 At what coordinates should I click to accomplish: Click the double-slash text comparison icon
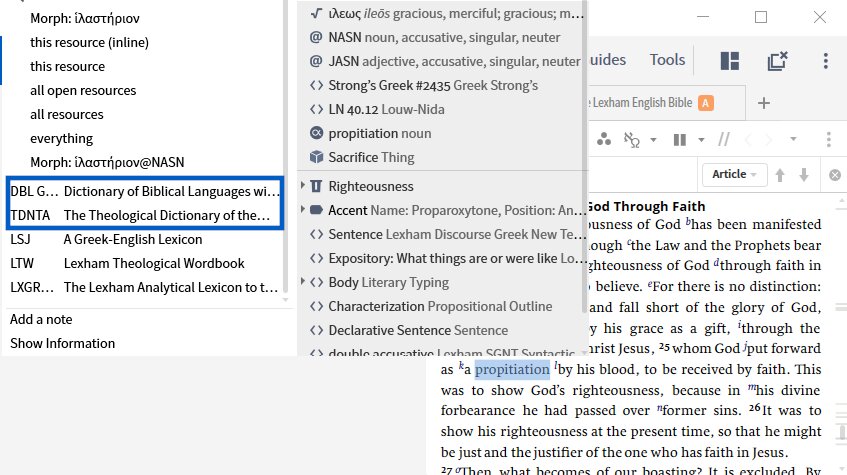click(724, 140)
